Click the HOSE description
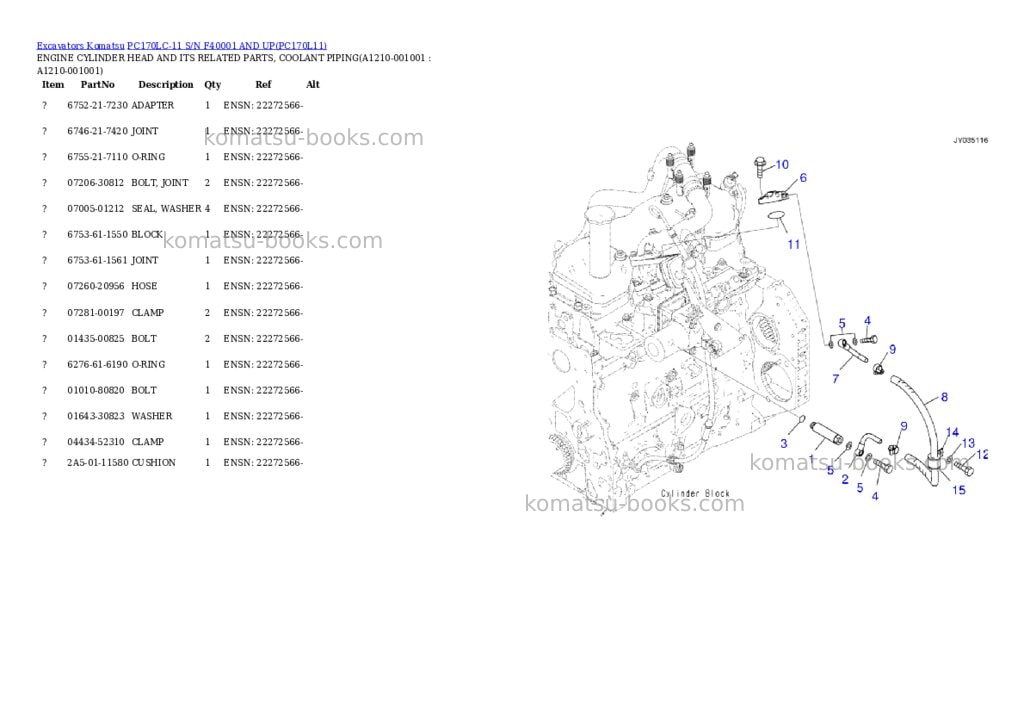1024x725 pixels. tap(144, 286)
